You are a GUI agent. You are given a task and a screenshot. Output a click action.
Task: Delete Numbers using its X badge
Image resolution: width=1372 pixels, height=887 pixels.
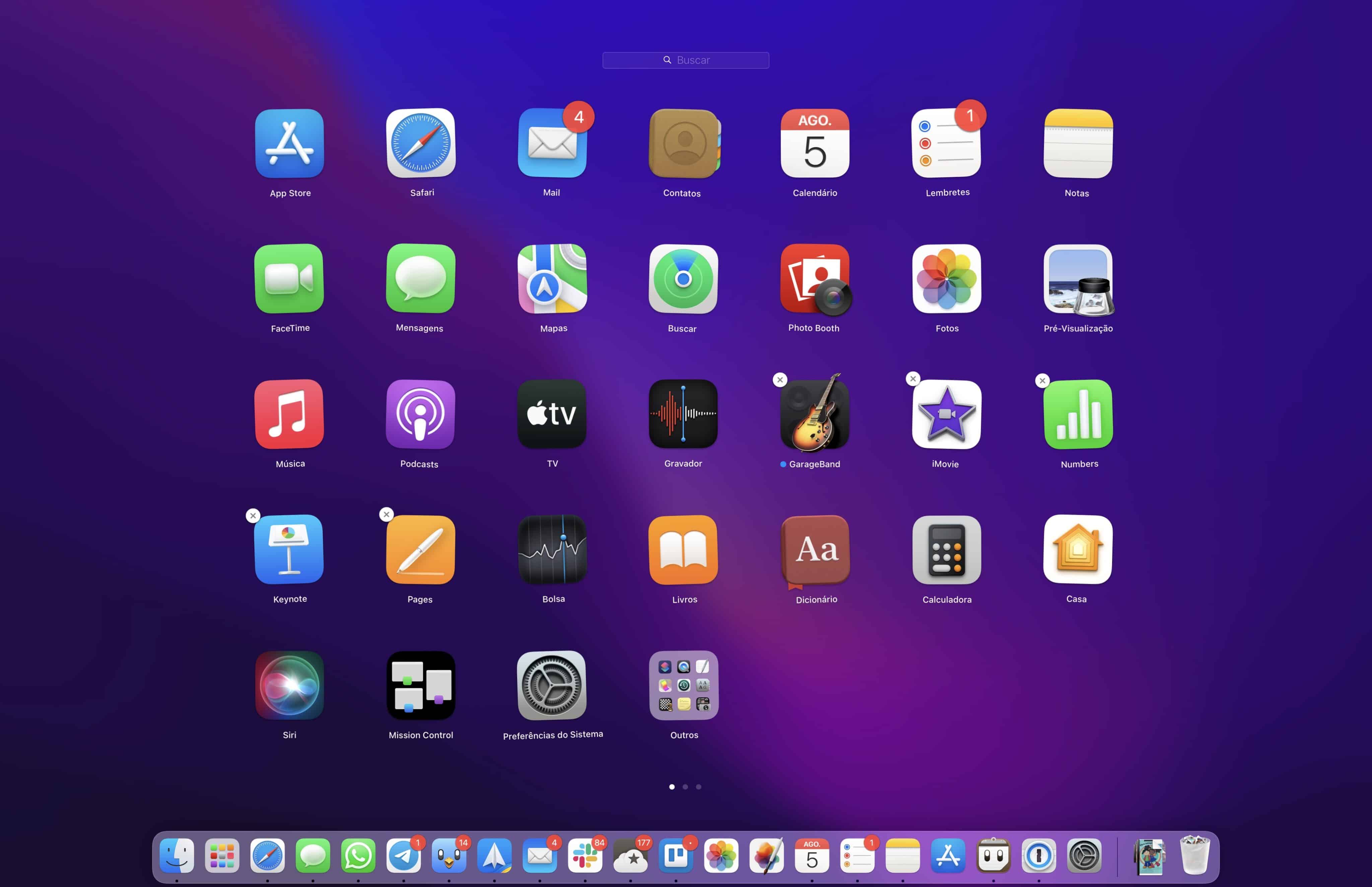click(1042, 381)
